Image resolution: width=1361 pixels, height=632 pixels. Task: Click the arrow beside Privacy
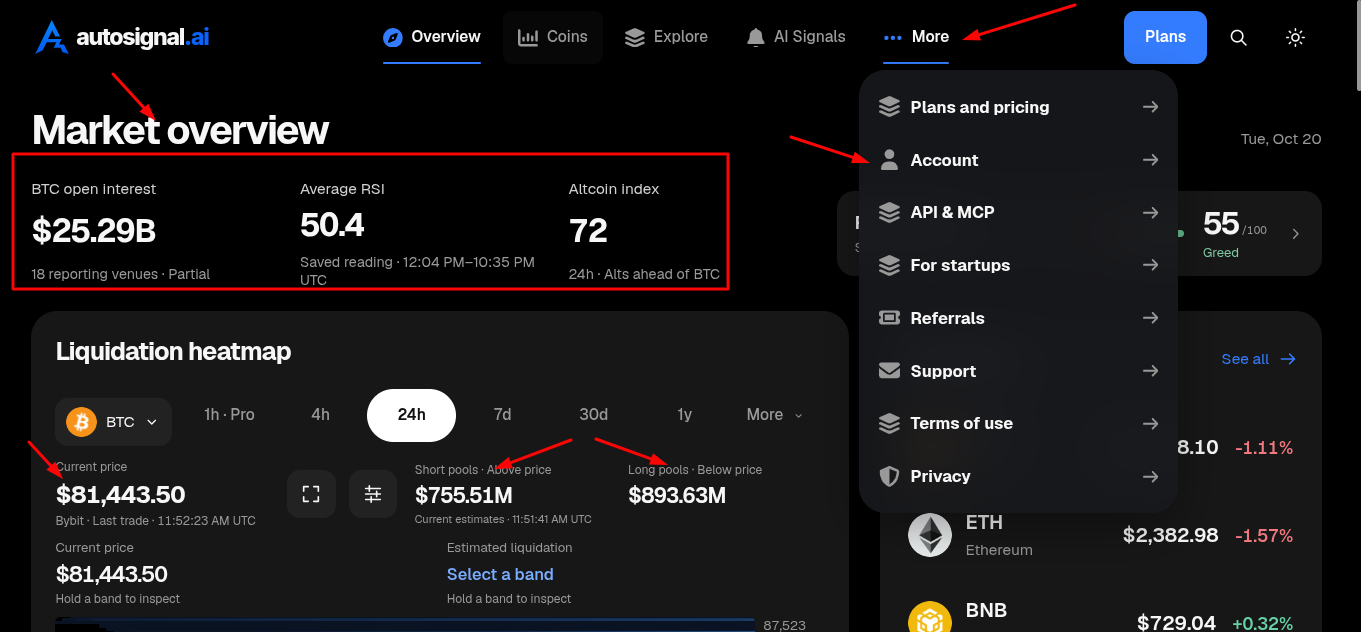1151,476
